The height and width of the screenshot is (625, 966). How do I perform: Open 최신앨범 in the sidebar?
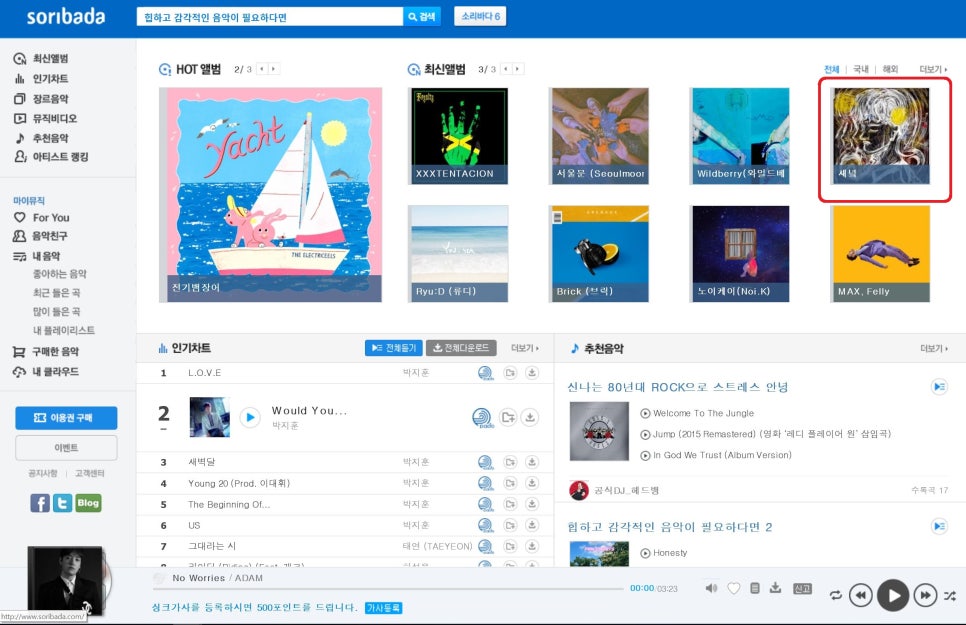click(x=41, y=59)
